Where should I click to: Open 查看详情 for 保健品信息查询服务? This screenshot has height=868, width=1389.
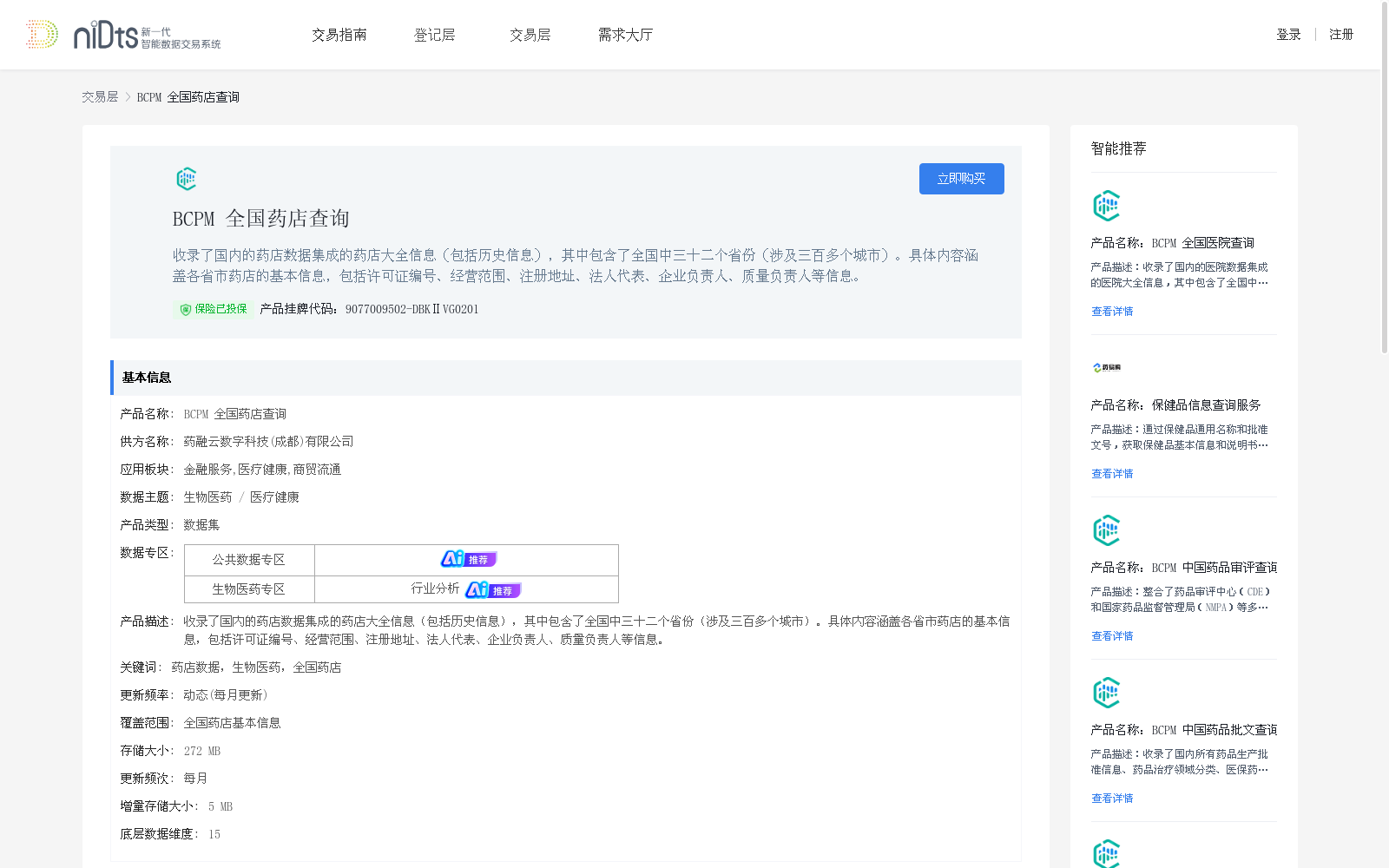(1112, 474)
